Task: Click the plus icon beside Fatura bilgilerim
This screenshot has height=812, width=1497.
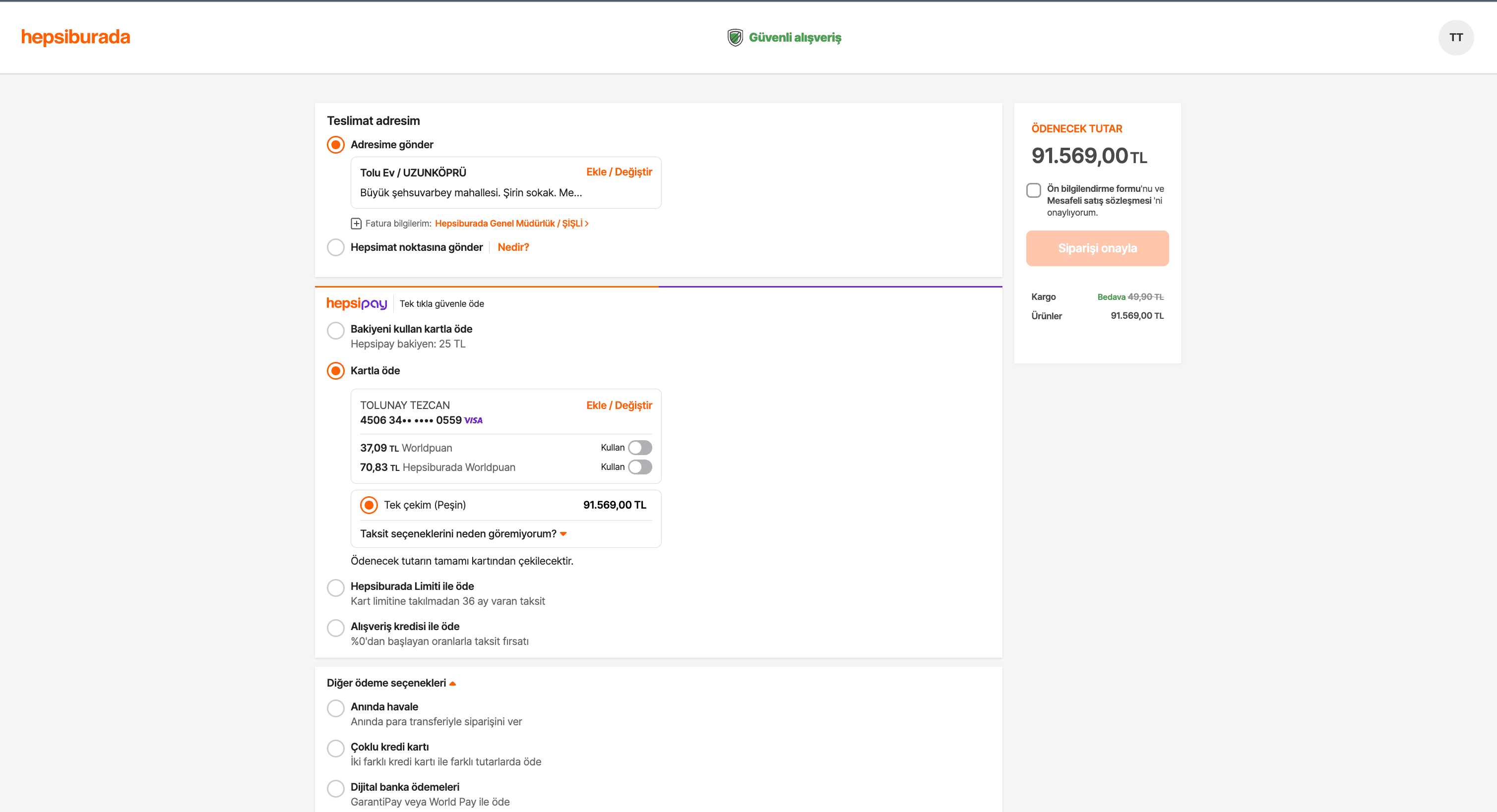Action: 356,224
